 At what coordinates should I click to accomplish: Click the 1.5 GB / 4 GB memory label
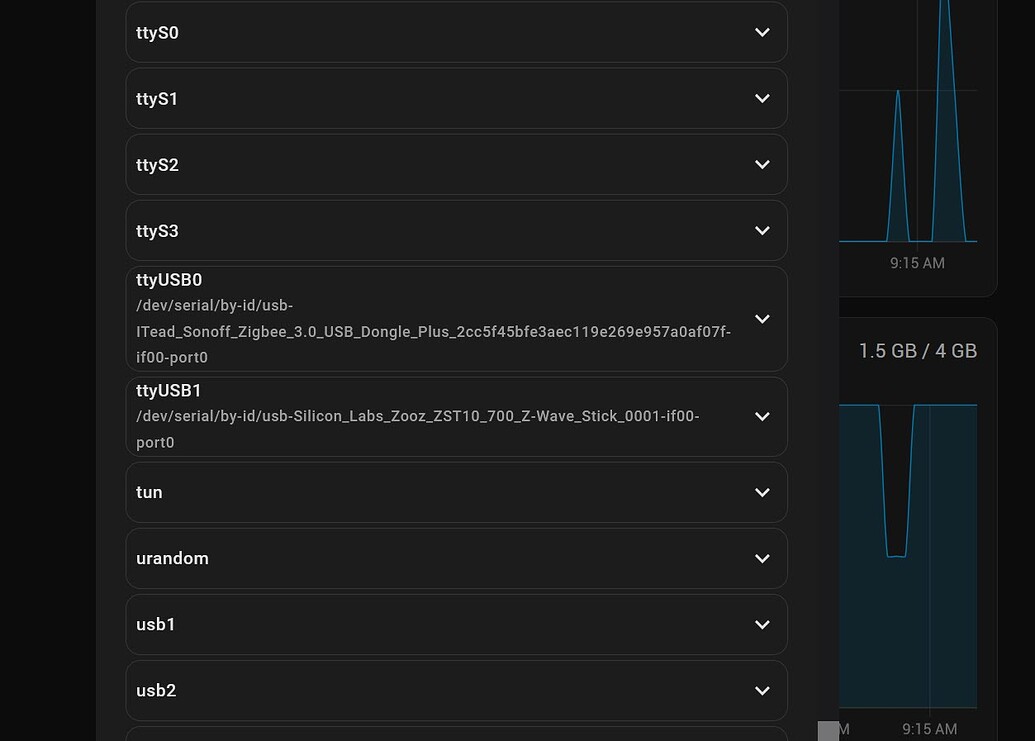tap(917, 351)
